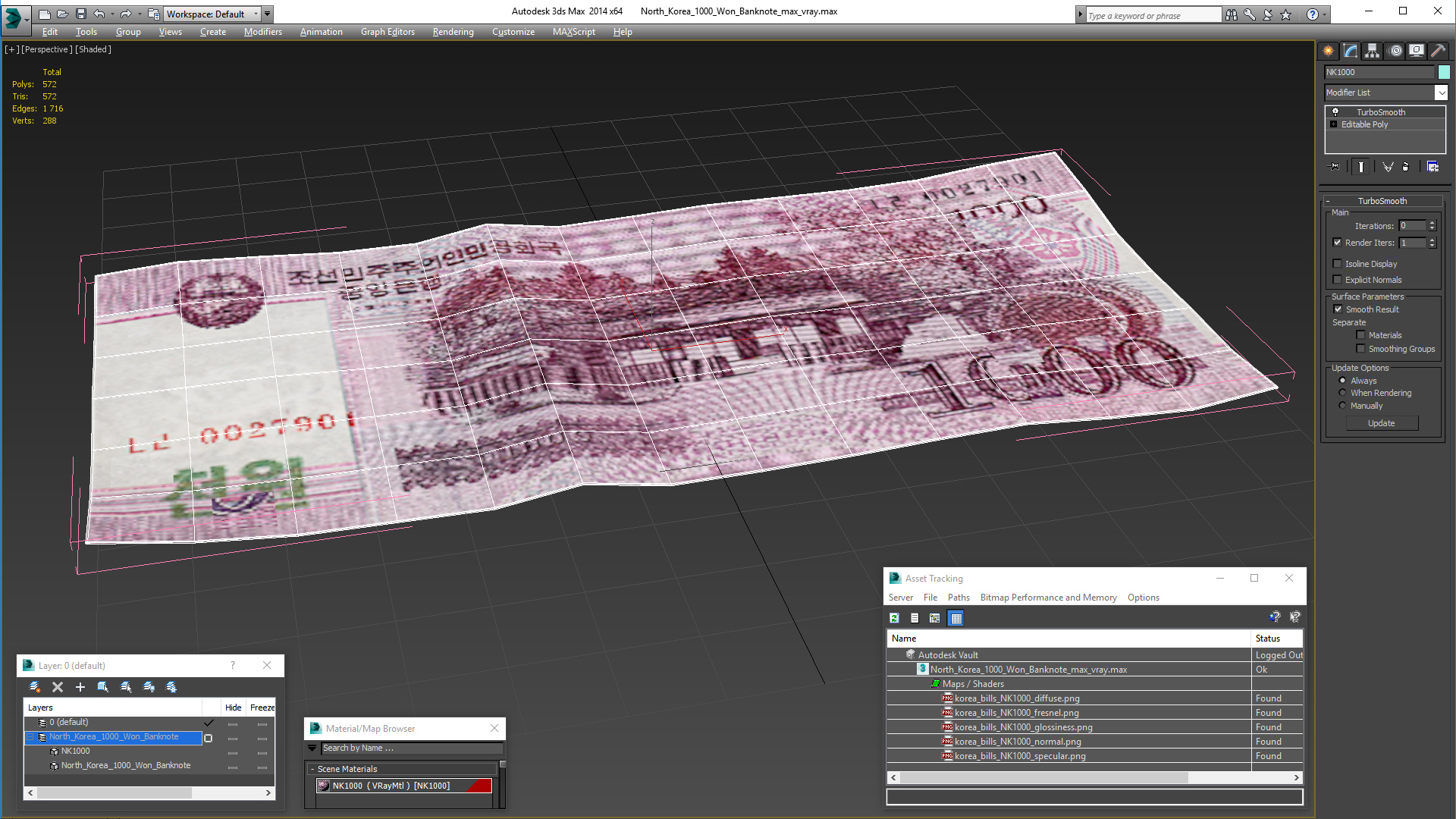Click the Shaded viewport label

[93, 49]
